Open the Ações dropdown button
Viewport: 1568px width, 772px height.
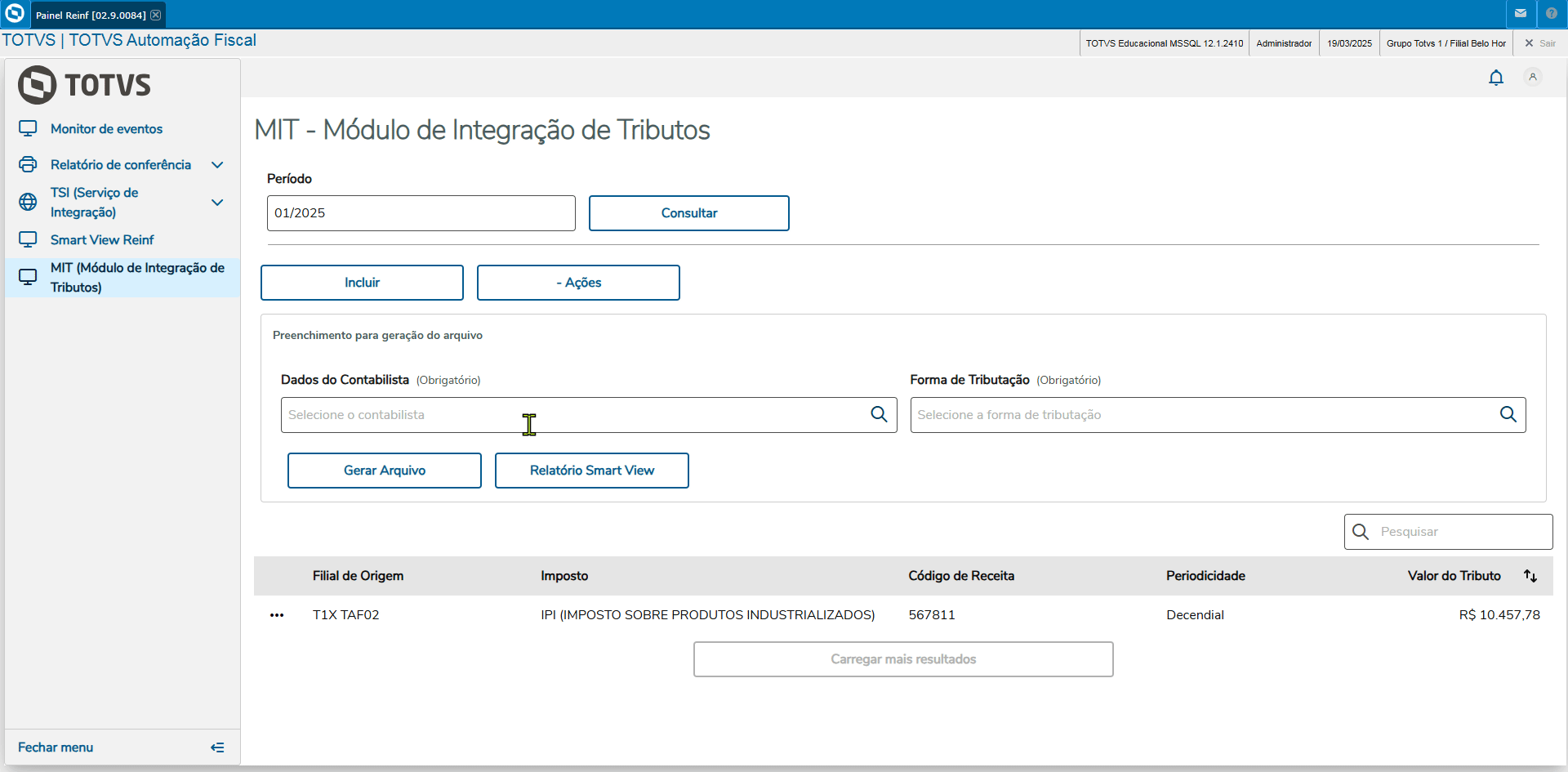578,283
